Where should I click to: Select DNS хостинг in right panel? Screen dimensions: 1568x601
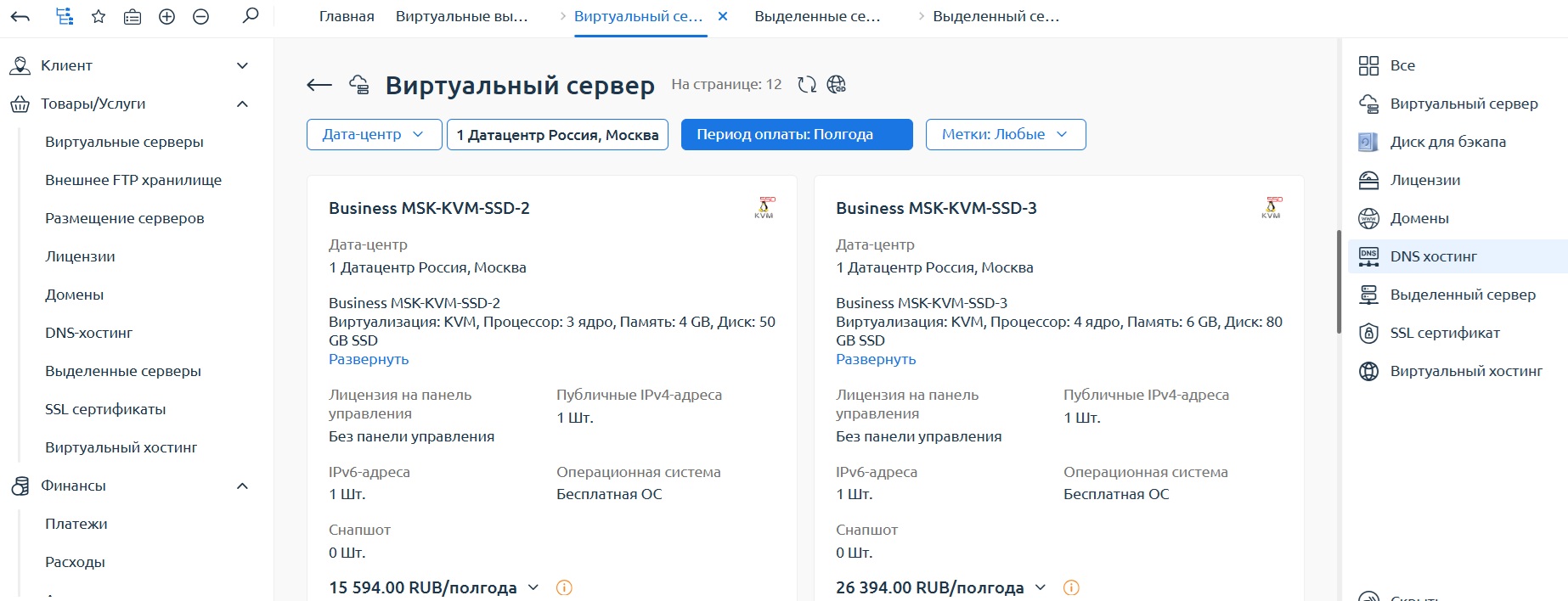[x=1433, y=256]
